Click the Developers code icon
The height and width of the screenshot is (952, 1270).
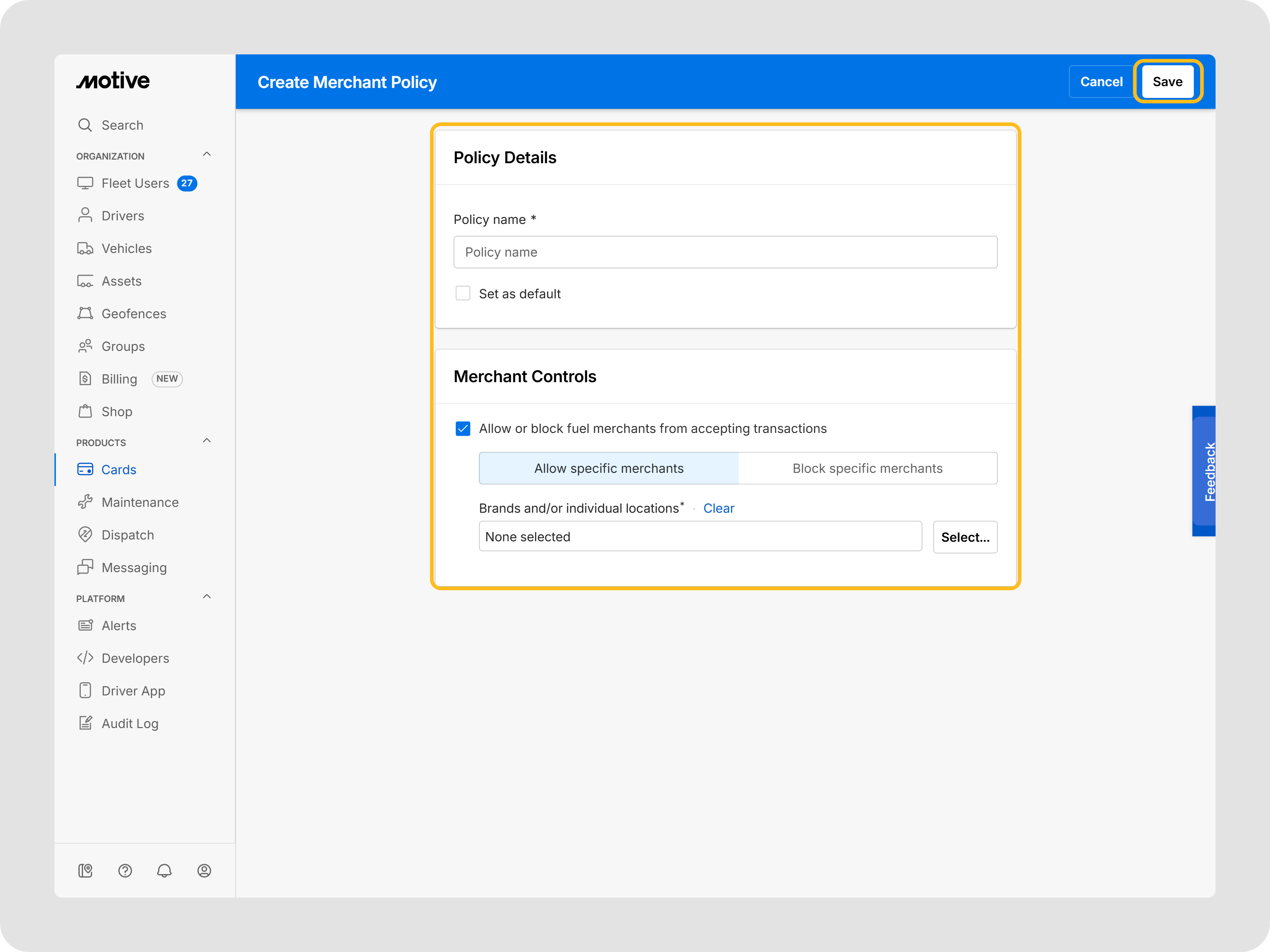pyautogui.click(x=85, y=658)
